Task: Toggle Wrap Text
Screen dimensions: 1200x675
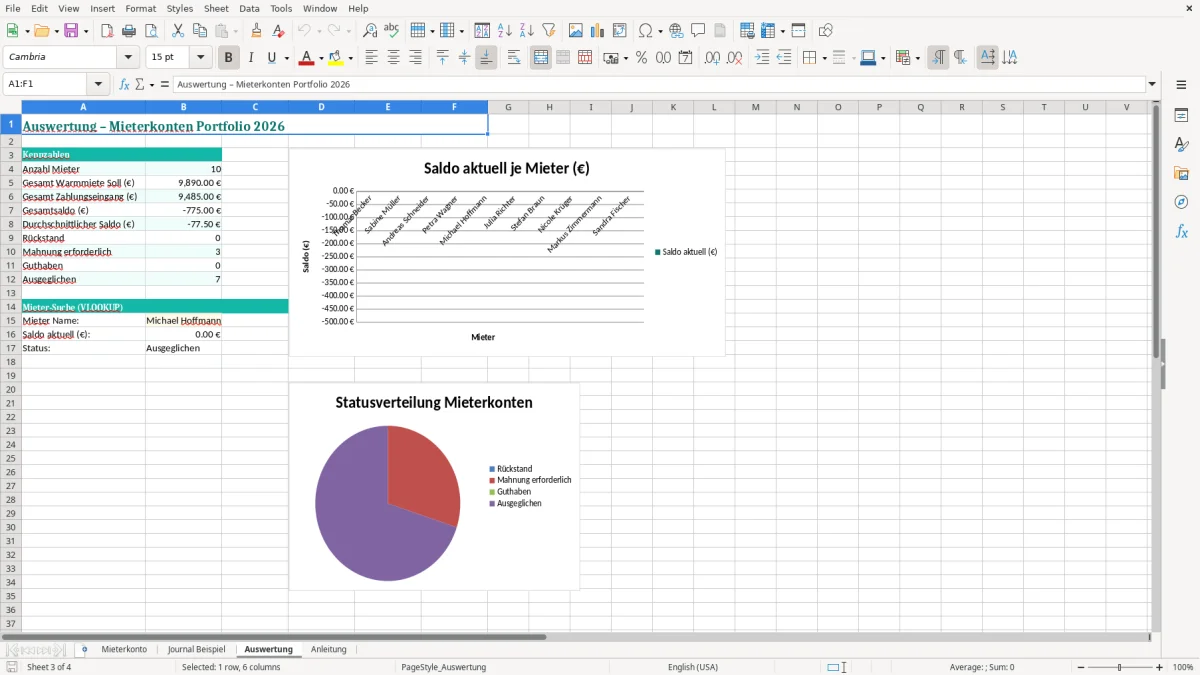Action: coord(514,58)
